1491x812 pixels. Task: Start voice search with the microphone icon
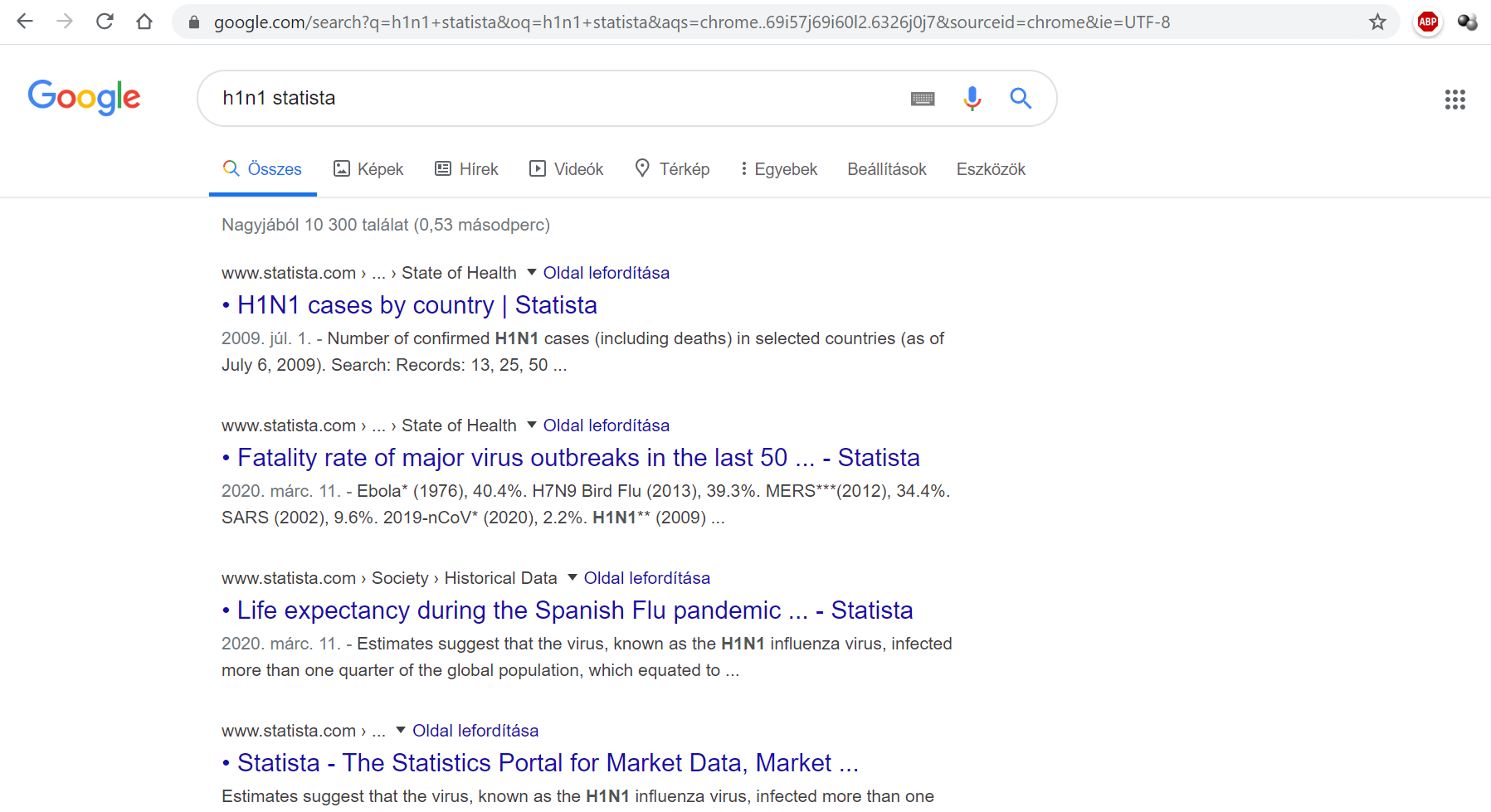coord(972,99)
